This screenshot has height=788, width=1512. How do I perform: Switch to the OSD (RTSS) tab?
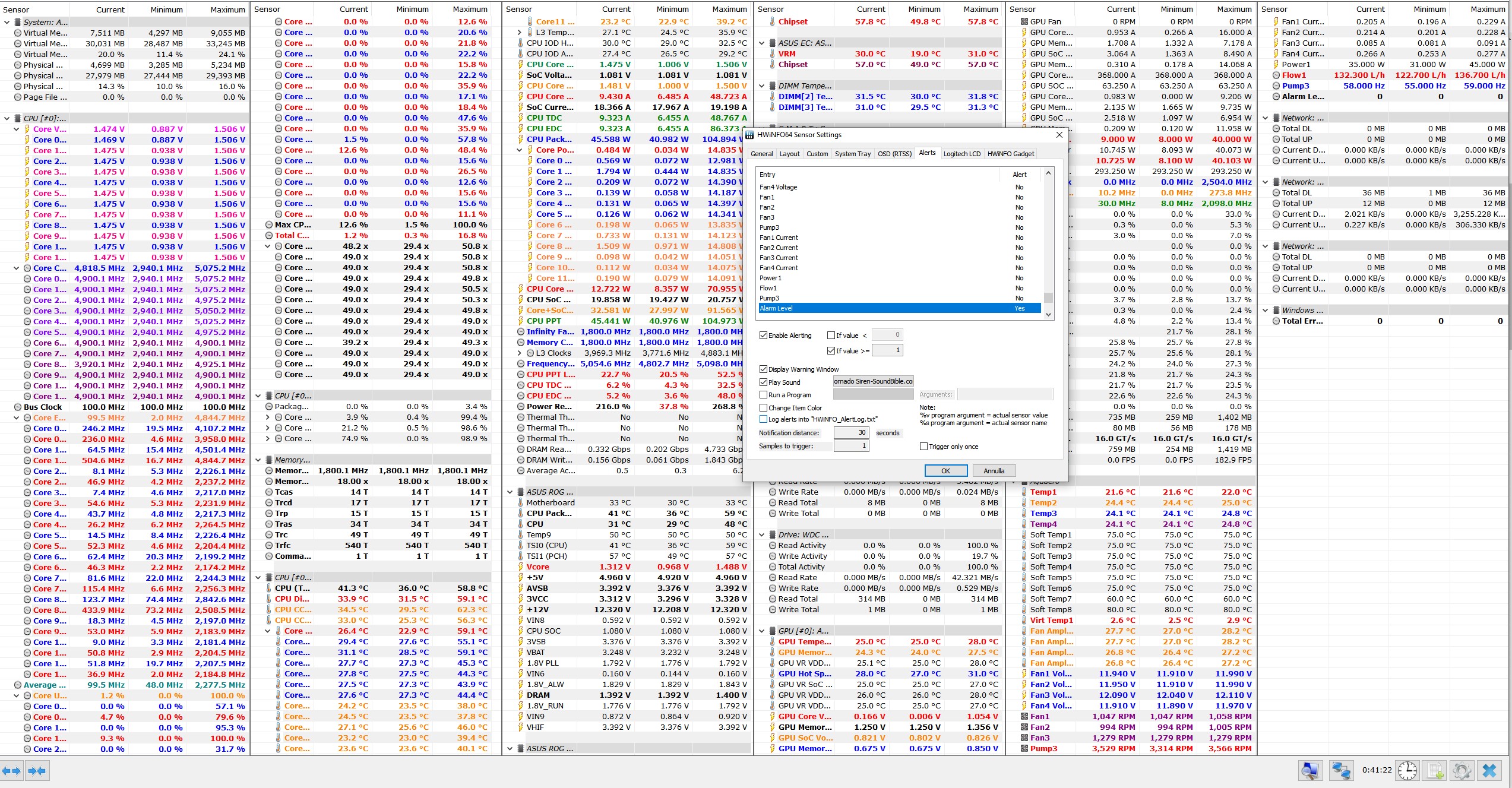tap(894, 154)
